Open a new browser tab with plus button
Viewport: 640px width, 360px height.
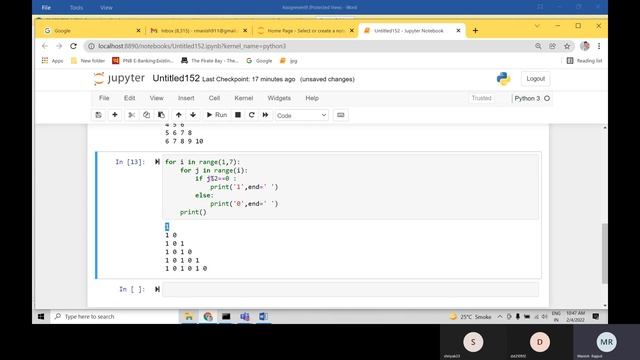(x=475, y=31)
